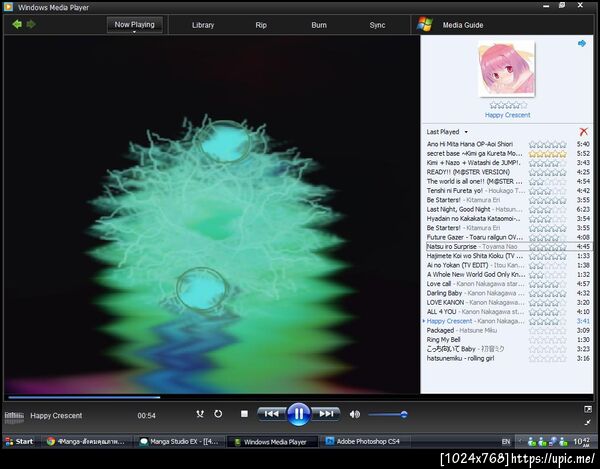Click the blue arrow in the list pane
Image resolution: width=600 pixels, height=469 pixels.
(582, 43)
